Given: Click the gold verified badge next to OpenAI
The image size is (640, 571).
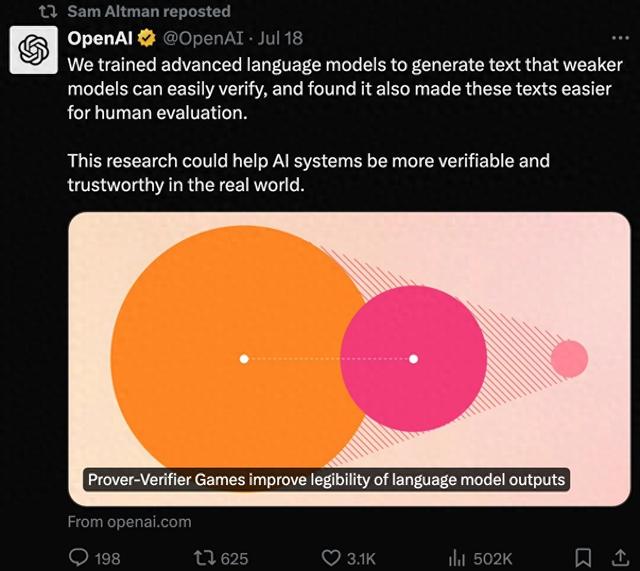Looking at the screenshot, I should click(146, 38).
